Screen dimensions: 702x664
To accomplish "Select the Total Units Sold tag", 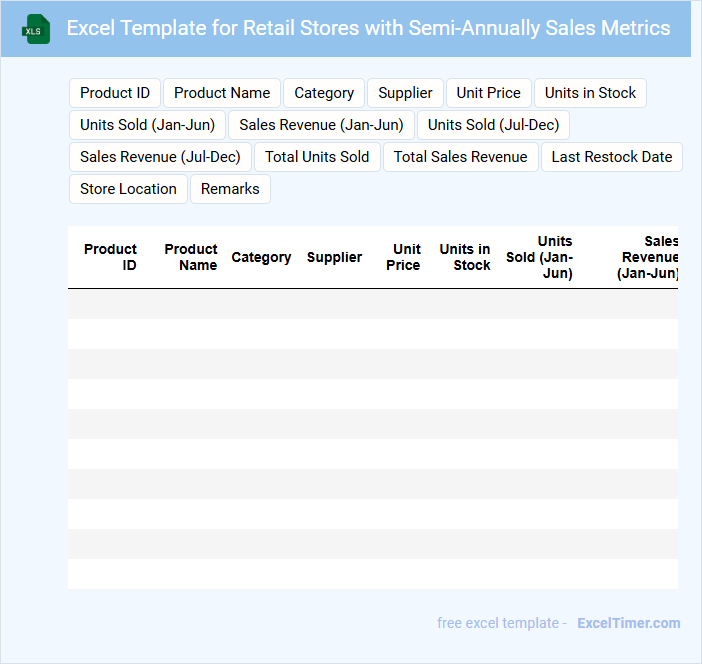I will pyautogui.click(x=317, y=157).
